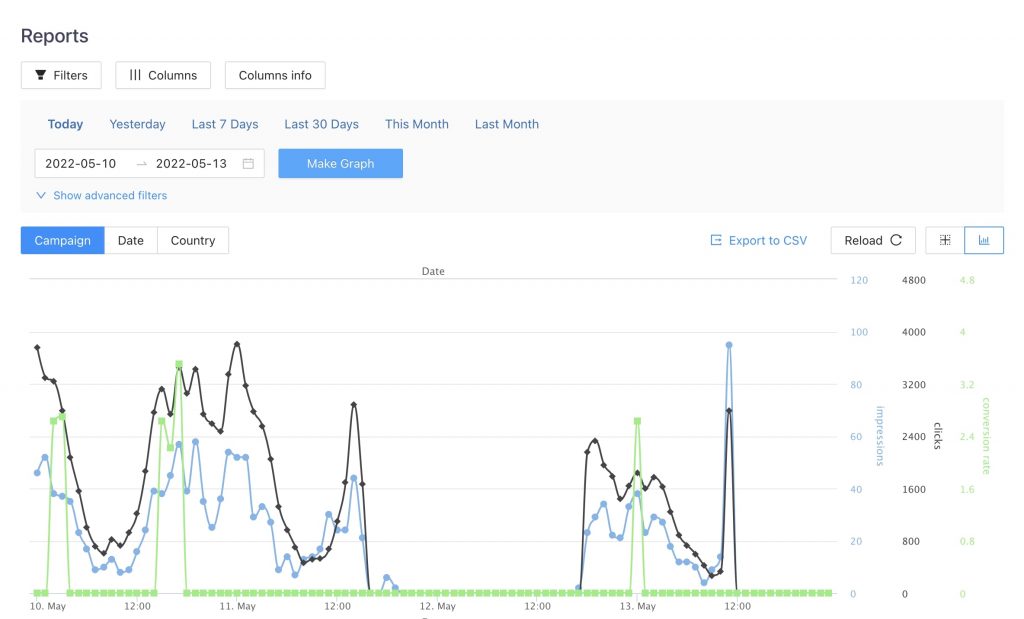Select the Country grouping tab

[x=193, y=240]
